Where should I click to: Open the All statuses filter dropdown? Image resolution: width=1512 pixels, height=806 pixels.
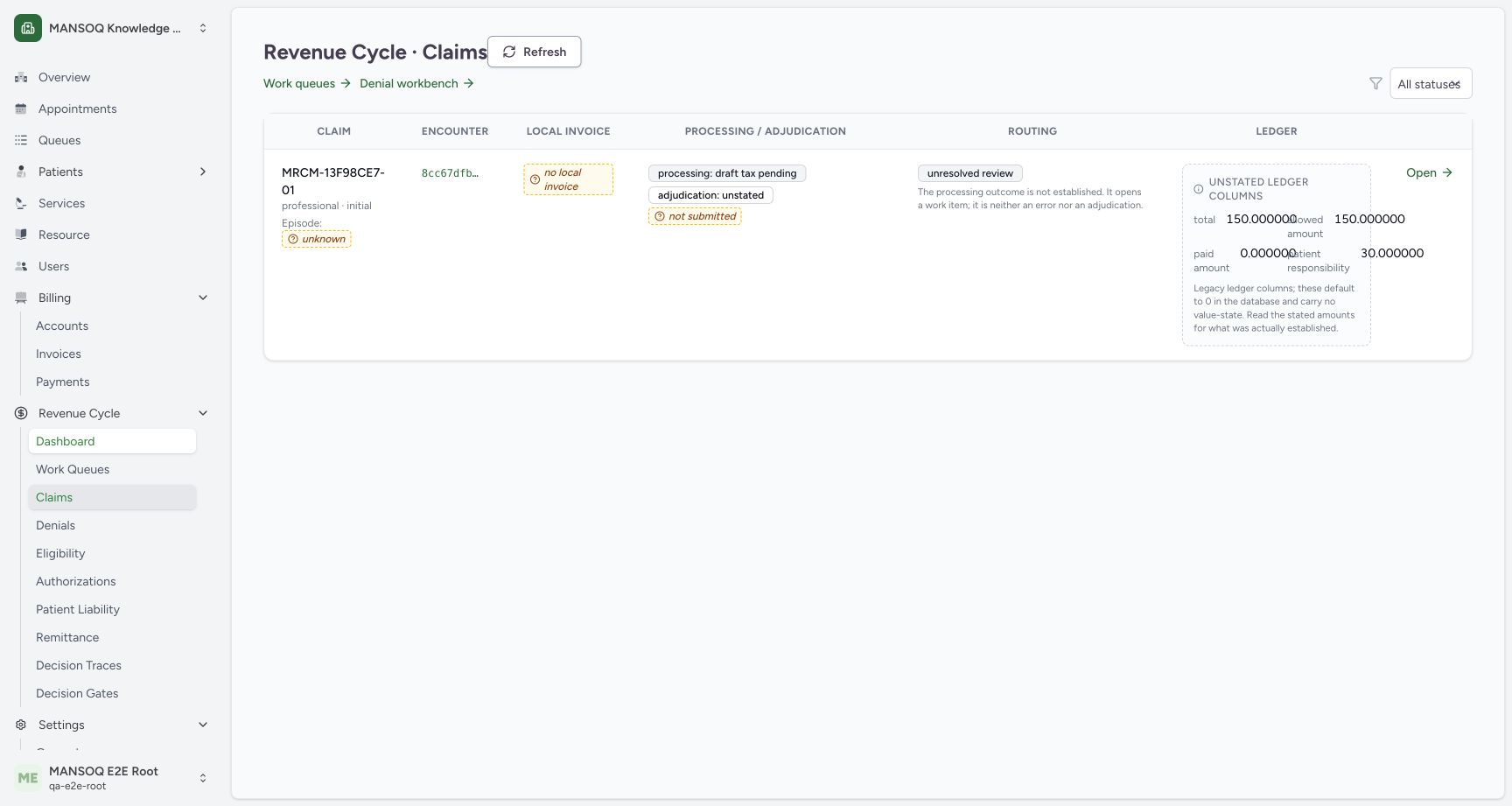[1431, 83]
